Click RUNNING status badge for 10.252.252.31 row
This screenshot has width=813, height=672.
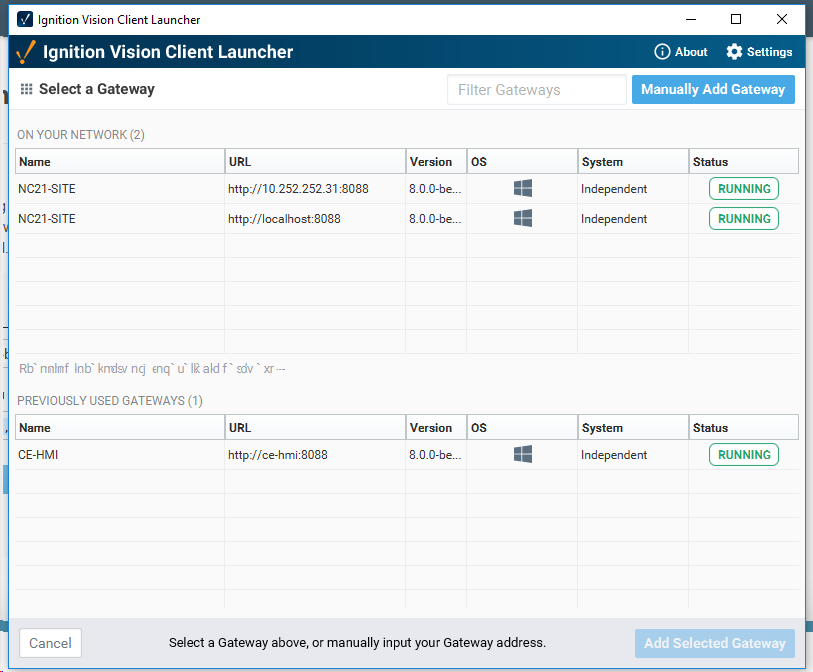(744, 189)
